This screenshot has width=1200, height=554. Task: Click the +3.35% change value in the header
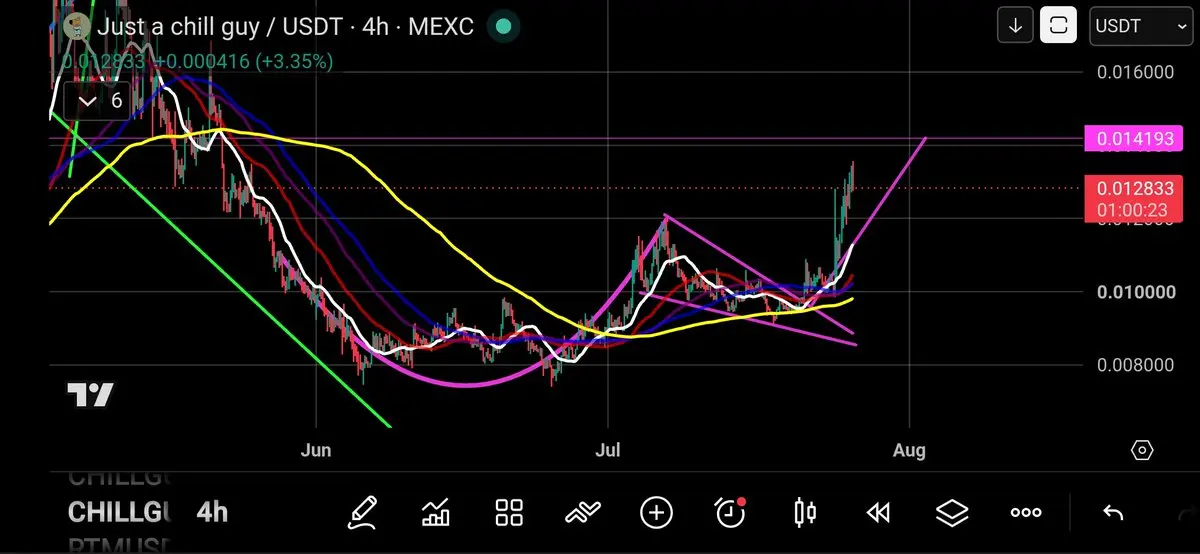294,61
